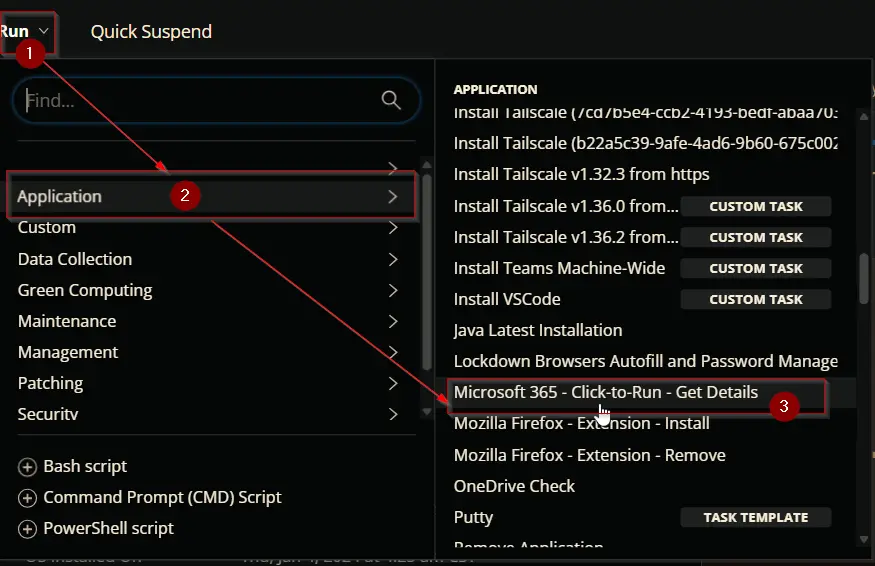Click the magnifier search icon
Screen dimensions: 875x566
(x=391, y=100)
